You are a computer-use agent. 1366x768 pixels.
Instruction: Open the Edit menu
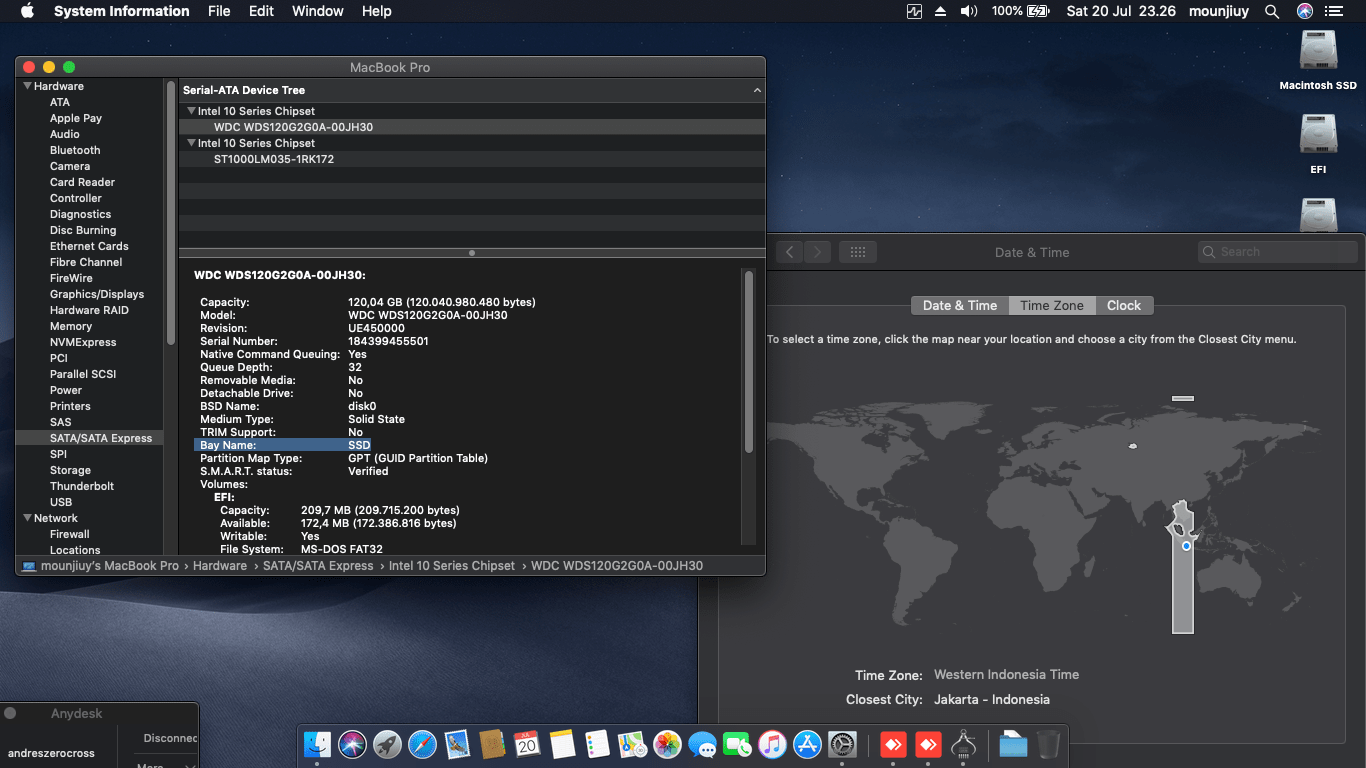point(261,11)
